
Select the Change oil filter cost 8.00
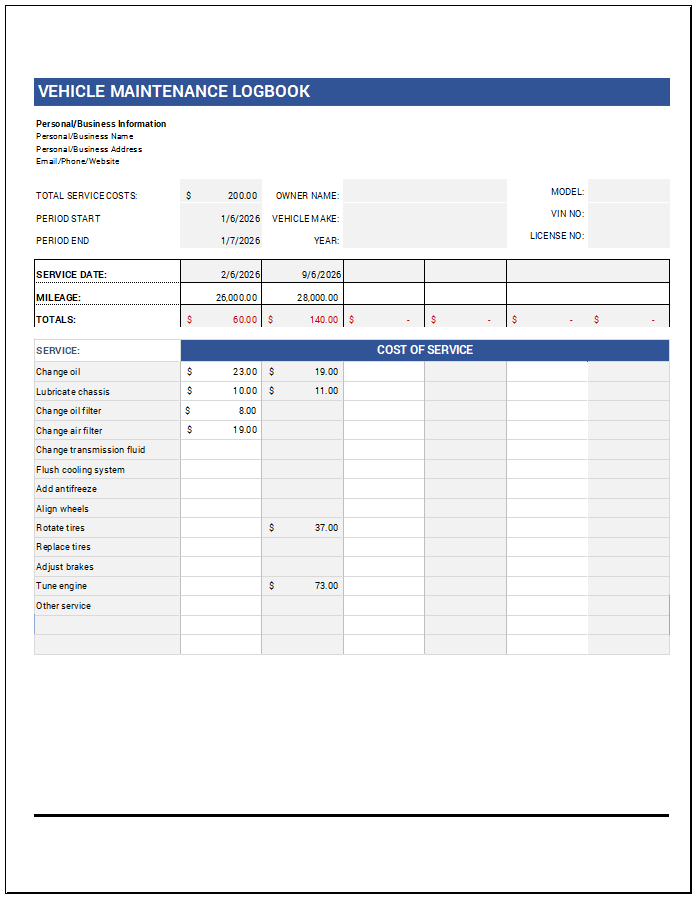pyautogui.click(x=221, y=411)
